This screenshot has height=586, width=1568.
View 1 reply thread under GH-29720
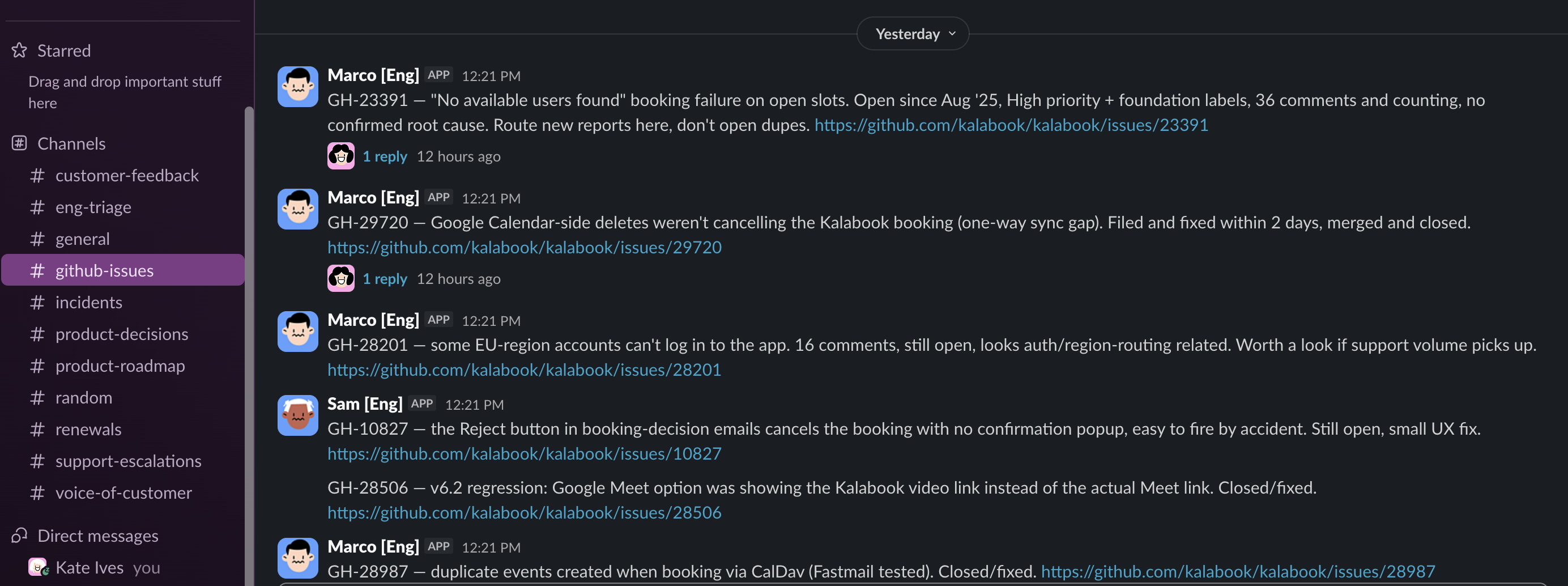pyautogui.click(x=385, y=278)
